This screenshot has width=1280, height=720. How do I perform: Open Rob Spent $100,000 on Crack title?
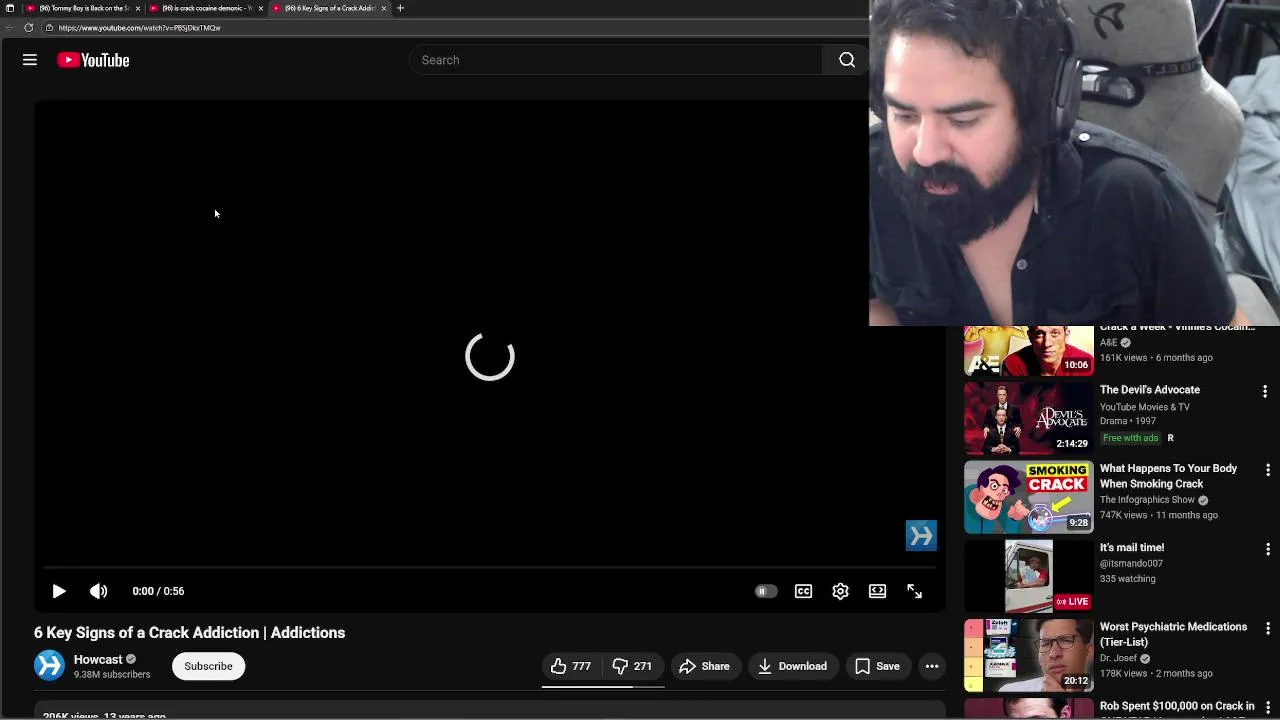[x=1177, y=706]
